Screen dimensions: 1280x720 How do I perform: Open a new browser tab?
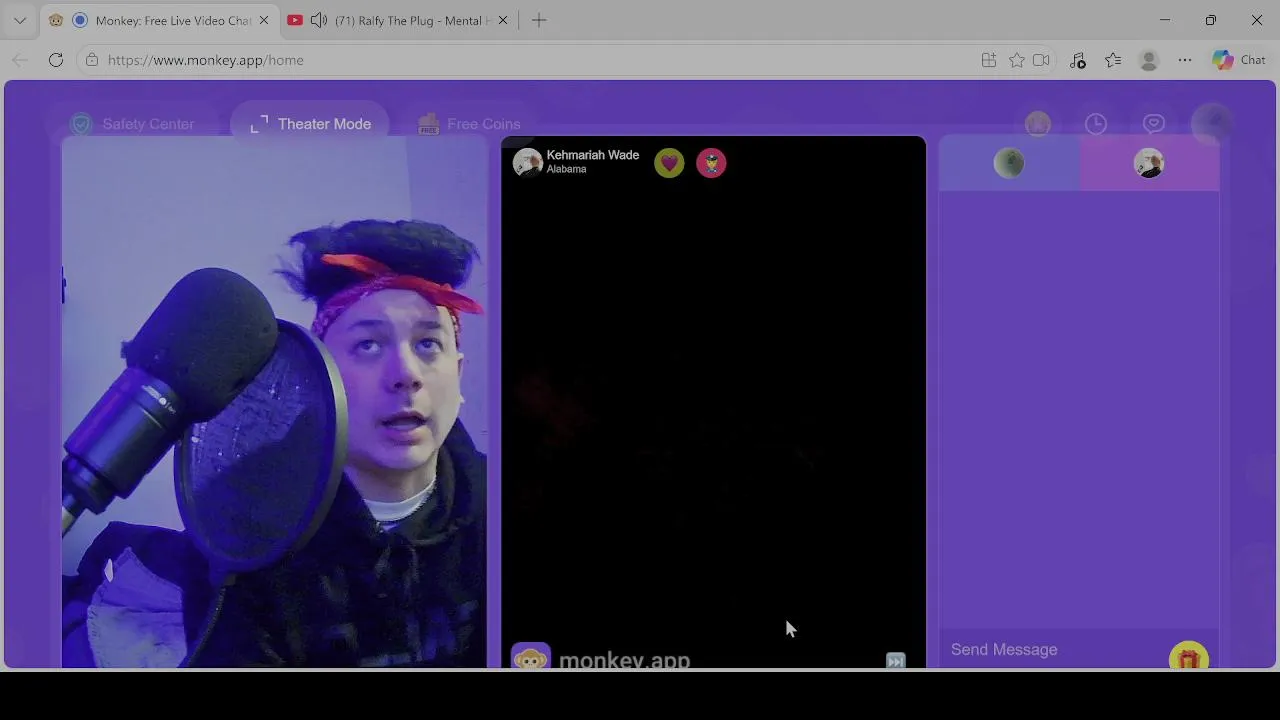point(539,20)
